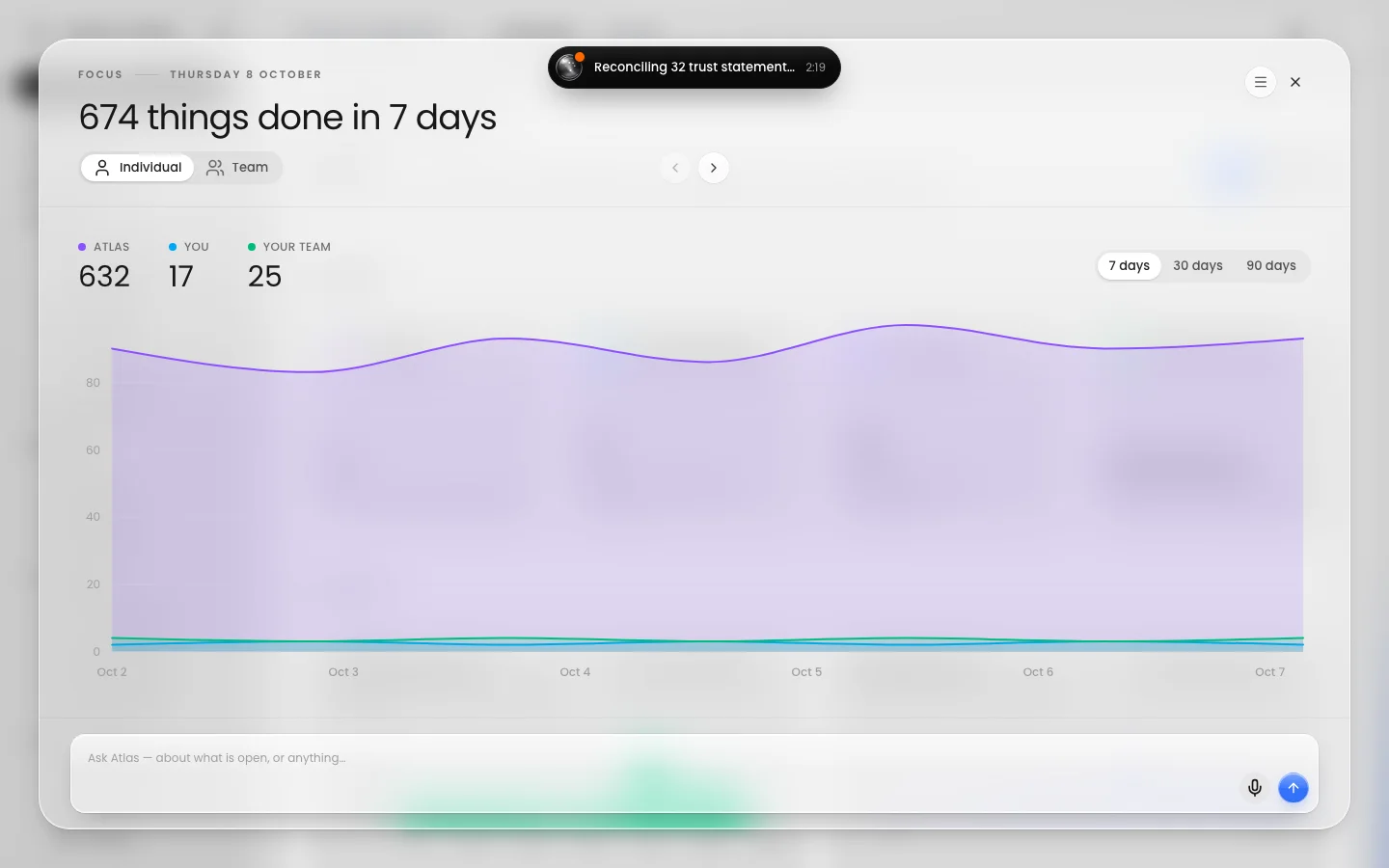Image resolution: width=1389 pixels, height=868 pixels.
Task: Click the FOCUS header label
Action: point(100,74)
